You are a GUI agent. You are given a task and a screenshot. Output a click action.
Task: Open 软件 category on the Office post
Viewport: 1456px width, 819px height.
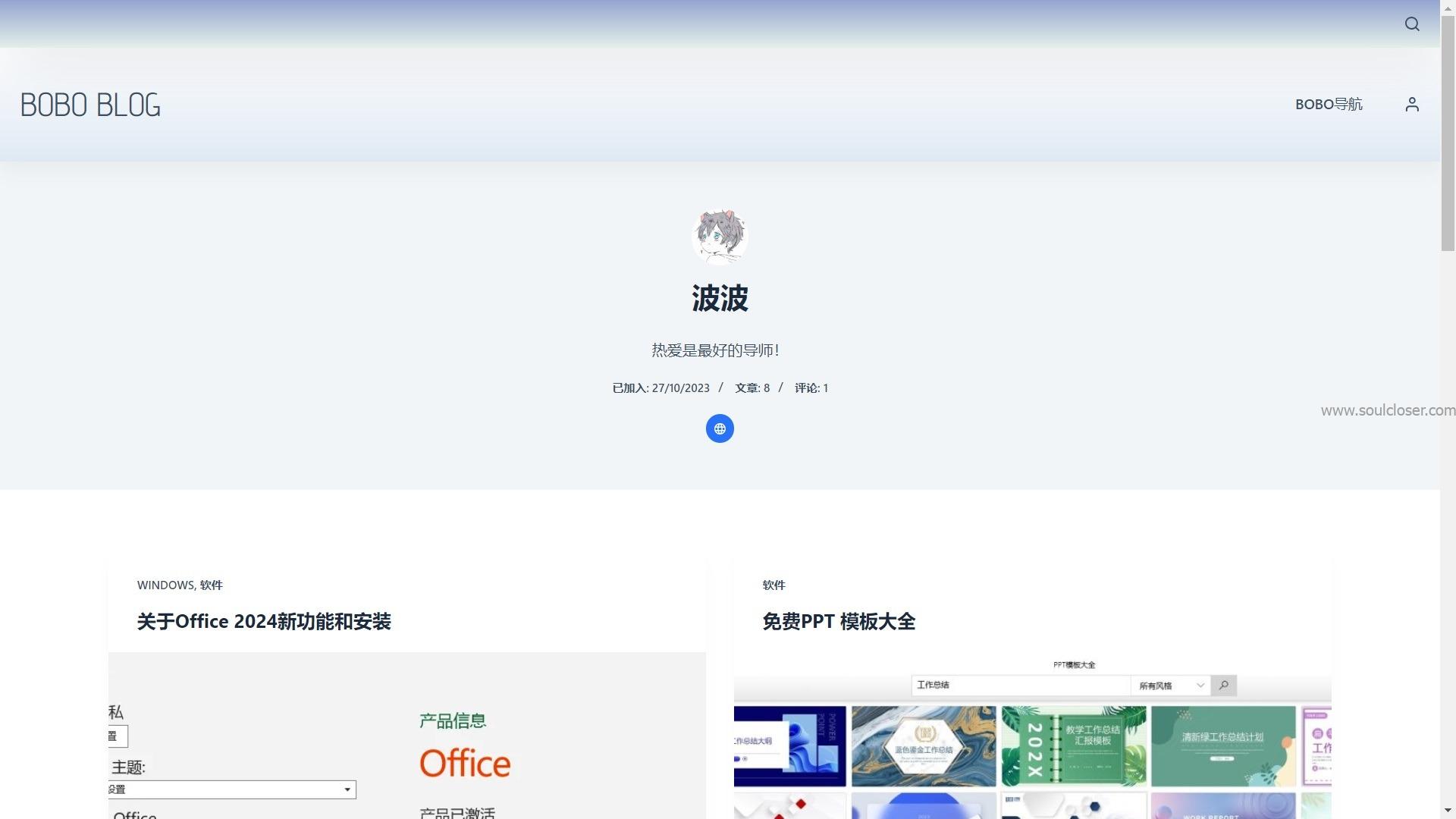(211, 585)
